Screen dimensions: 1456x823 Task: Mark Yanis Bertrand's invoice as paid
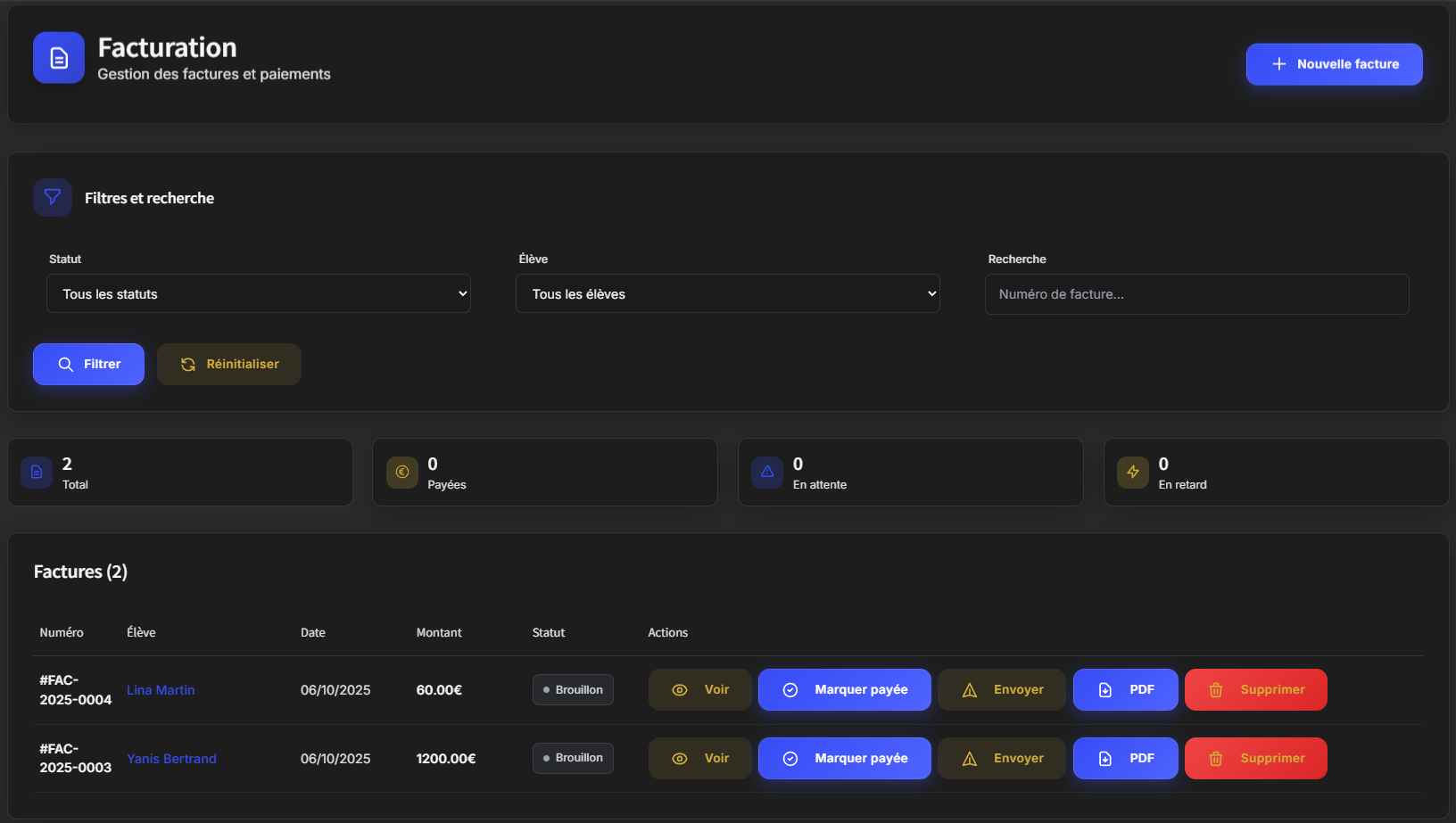(x=844, y=758)
